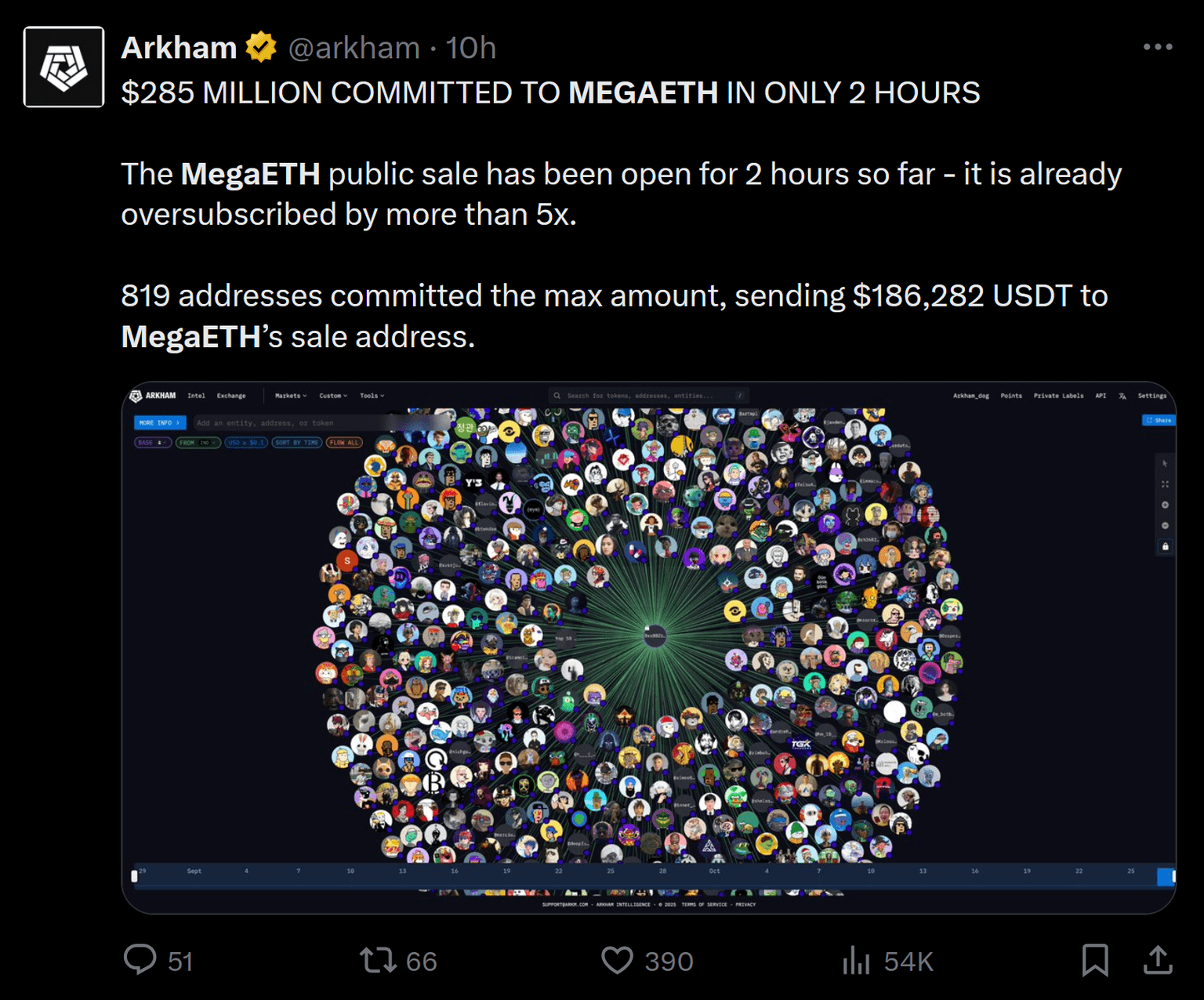Image resolution: width=1204 pixels, height=1000 pixels.
Task: Open the three-dot more options menu
Action: tap(1157, 47)
